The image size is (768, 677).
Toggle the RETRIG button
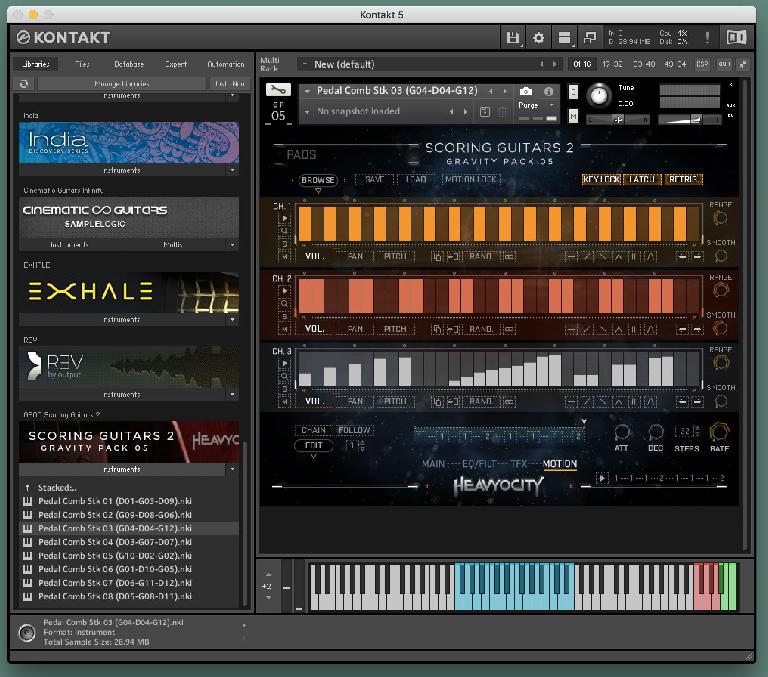point(683,179)
